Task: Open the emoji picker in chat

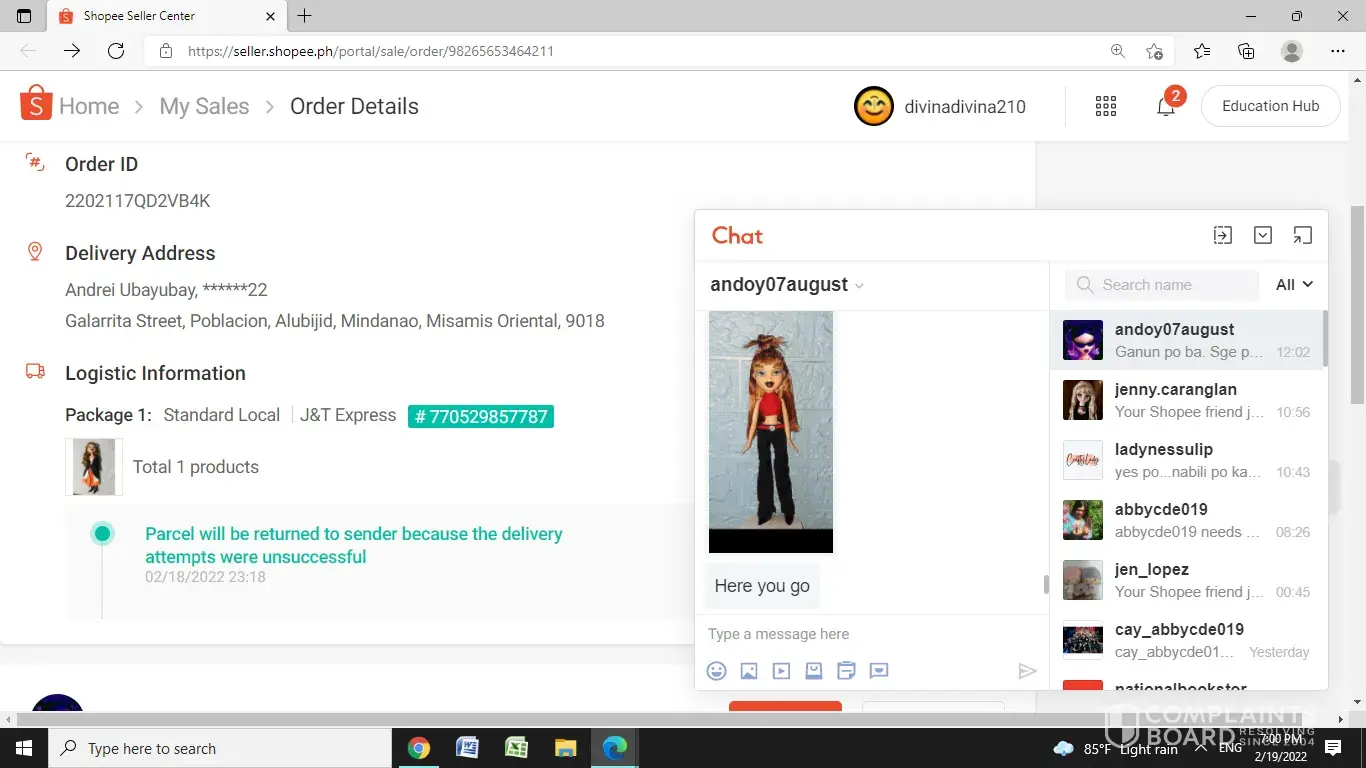Action: pyautogui.click(x=716, y=671)
